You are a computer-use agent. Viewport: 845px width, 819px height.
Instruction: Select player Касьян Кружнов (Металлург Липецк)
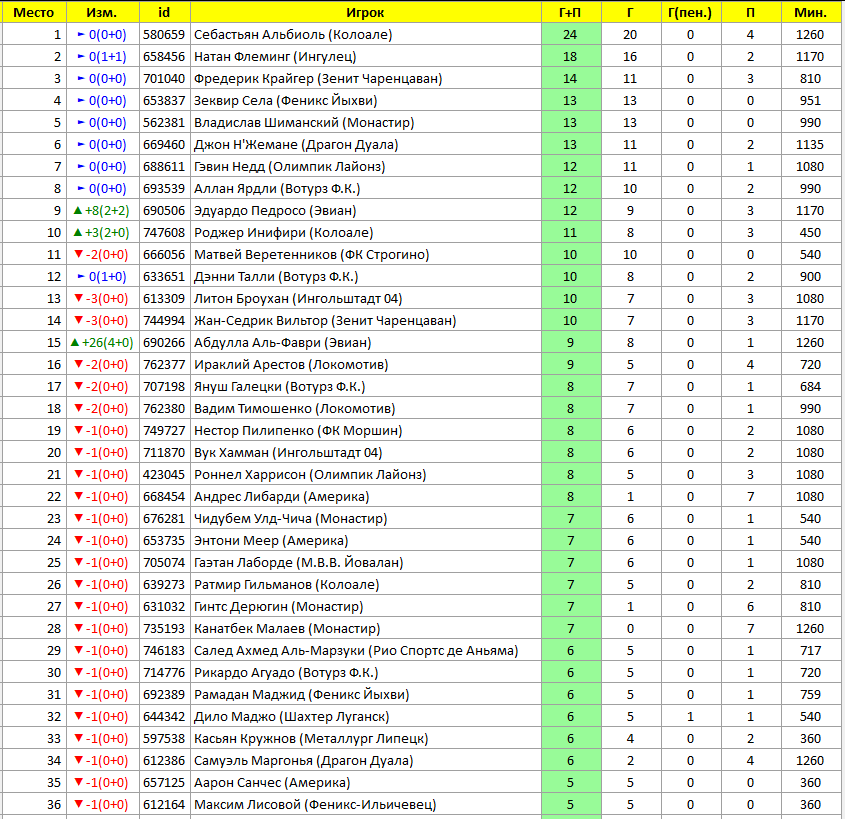pos(311,739)
